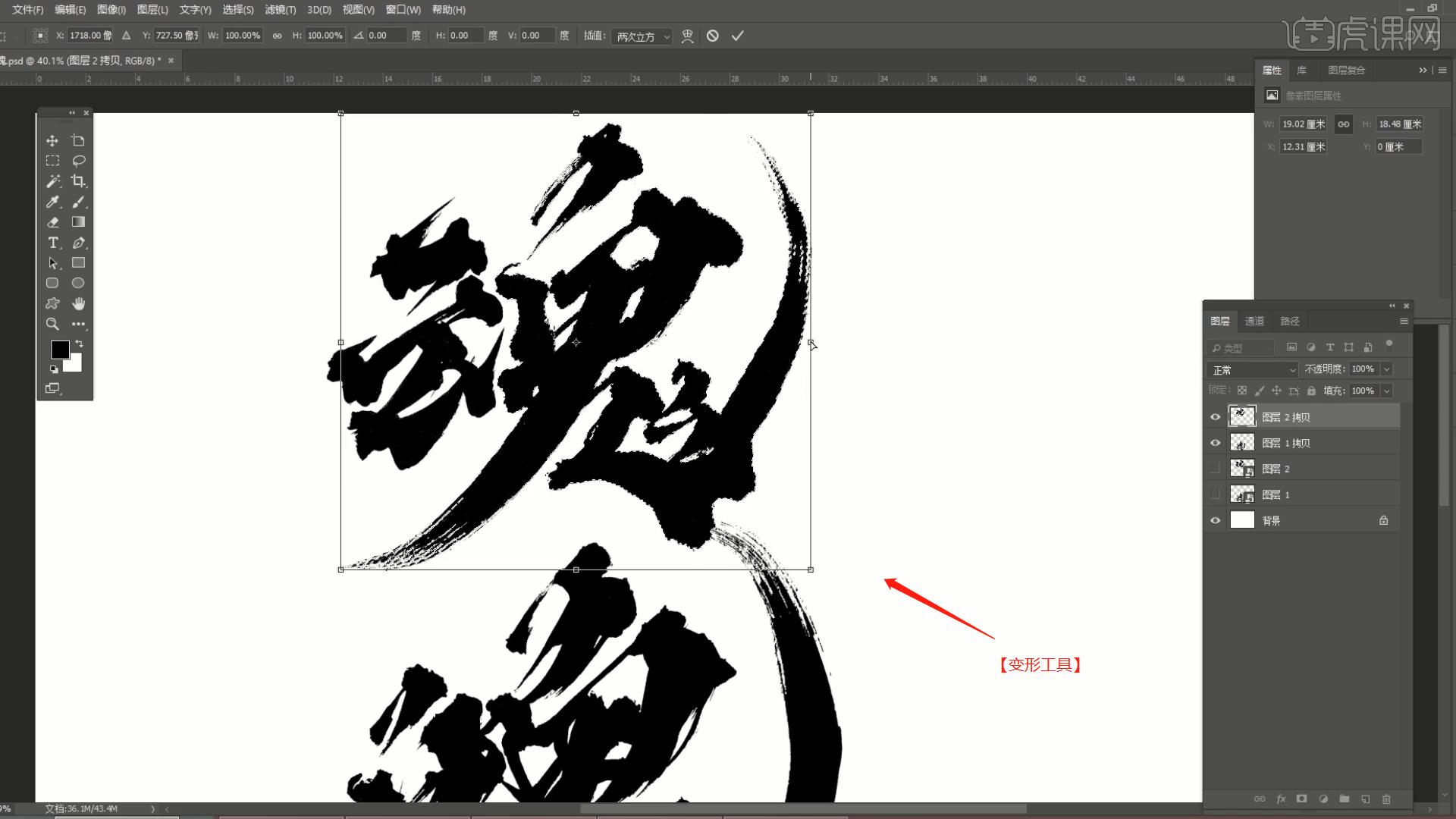Toggle visibility of the 背景 layer
The height and width of the screenshot is (819, 1456).
coord(1216,519)
